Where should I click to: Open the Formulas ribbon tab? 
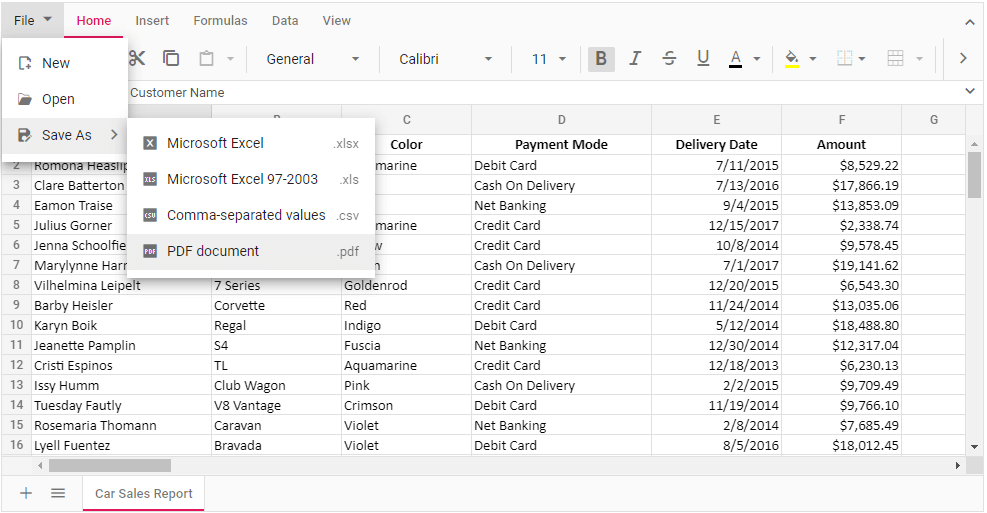click(x=220, y=20)
